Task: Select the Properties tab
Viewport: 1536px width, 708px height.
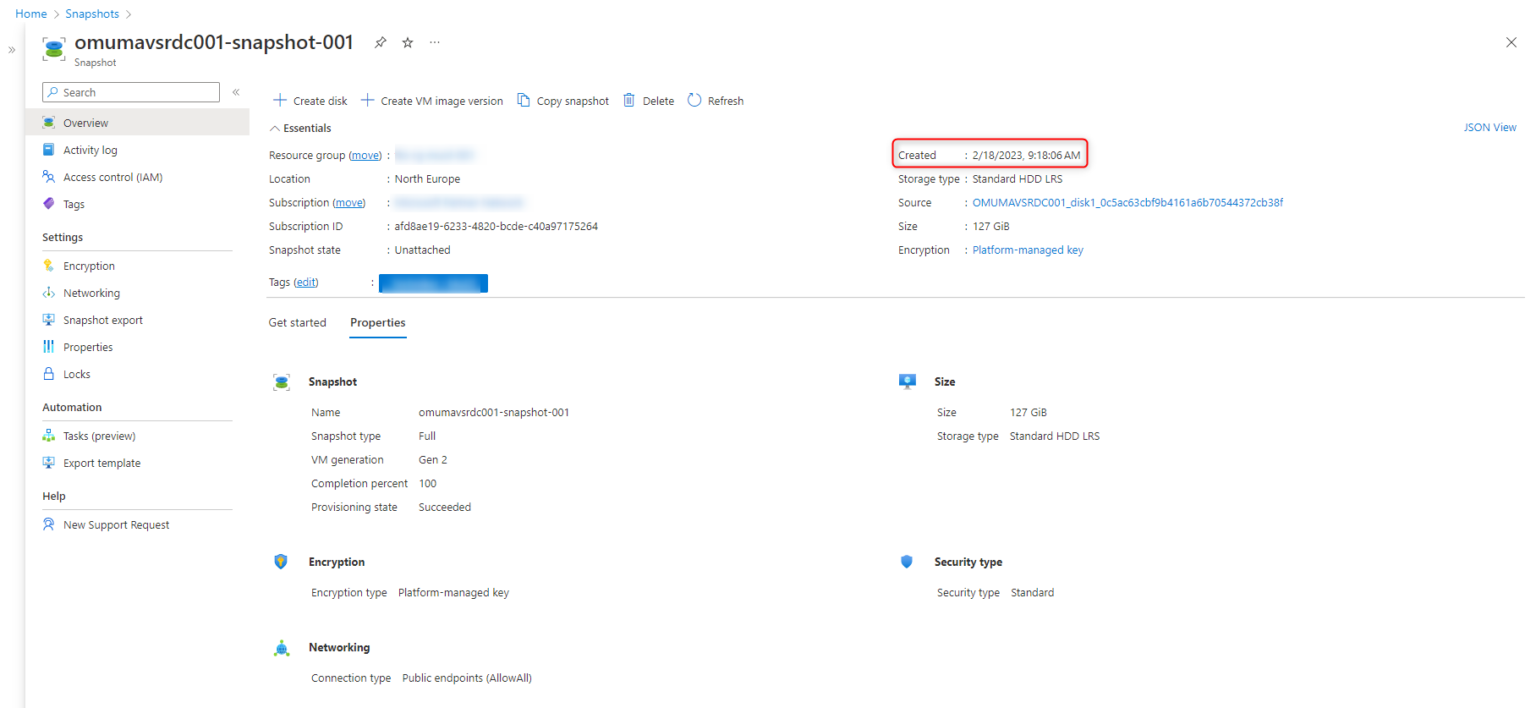Action: (378, 323)
